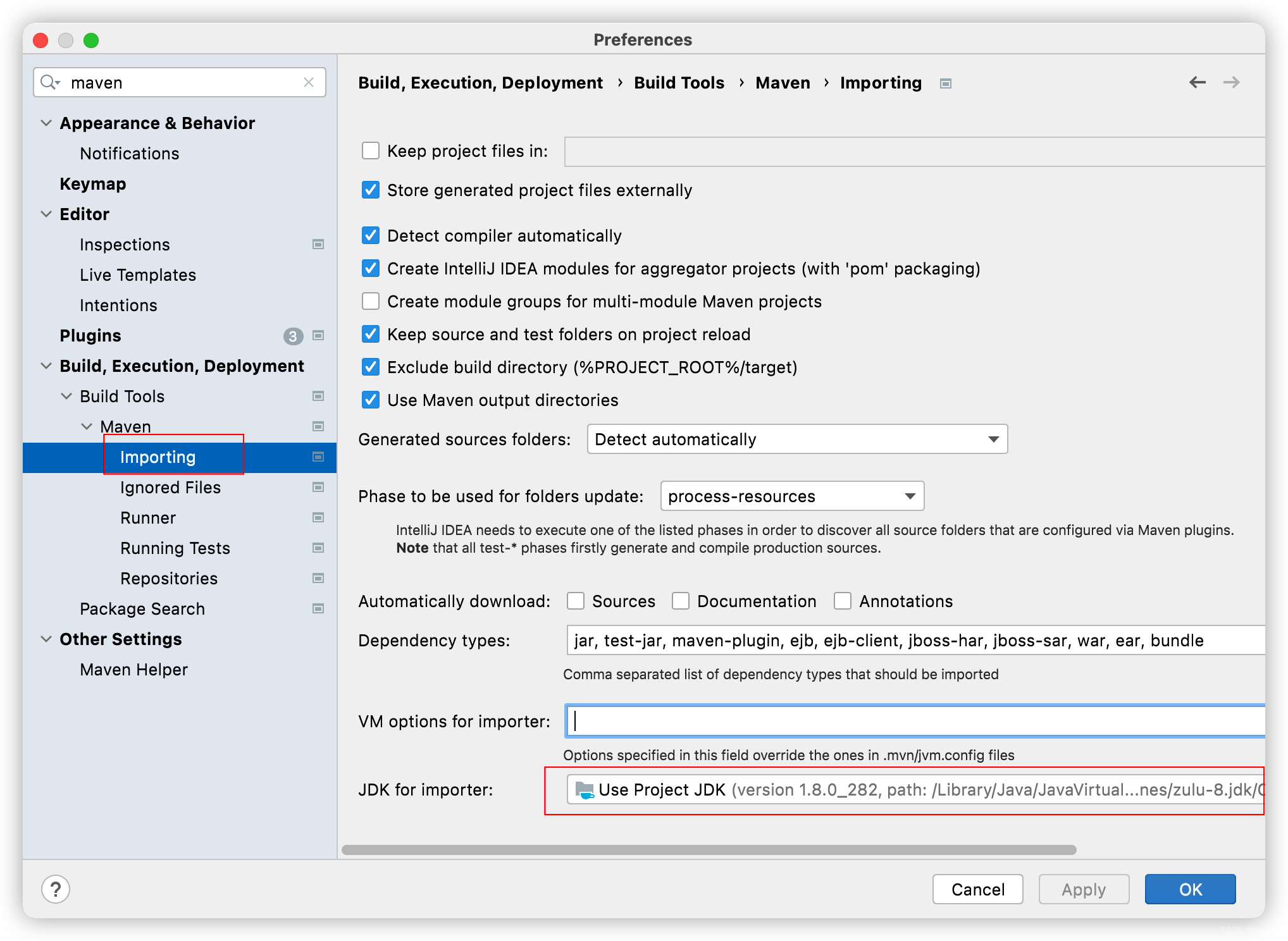Screen dimensions: 1288x941
Task: Collapse the Build Tools node
Action: 66,396
